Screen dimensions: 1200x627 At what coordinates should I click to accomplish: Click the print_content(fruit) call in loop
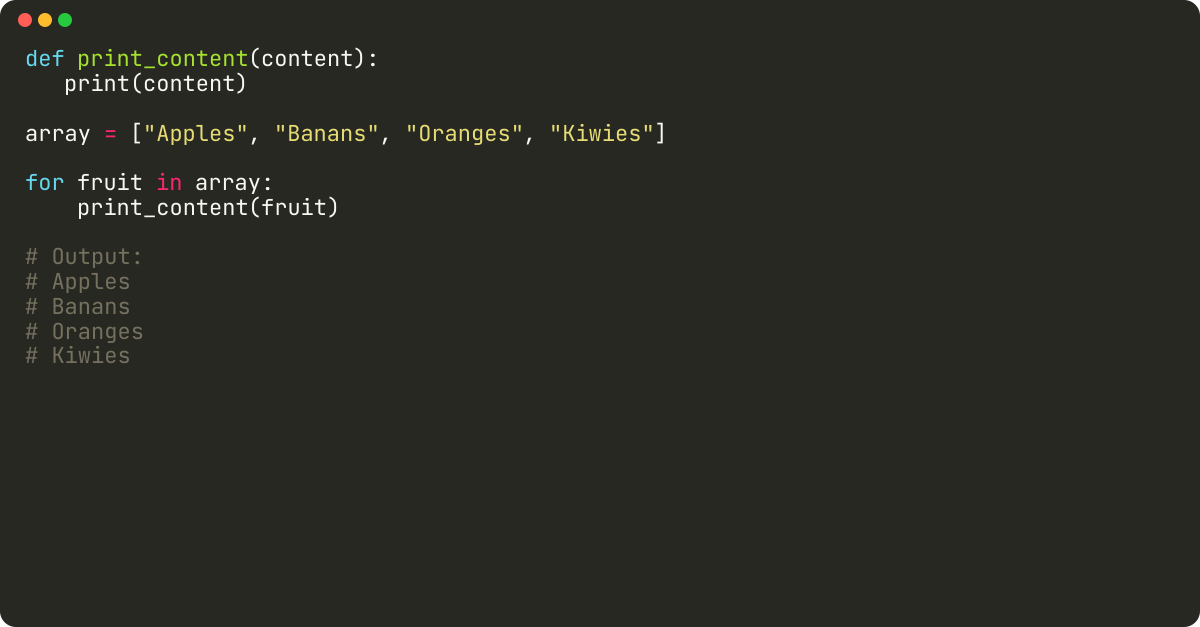tap(208, 208)
